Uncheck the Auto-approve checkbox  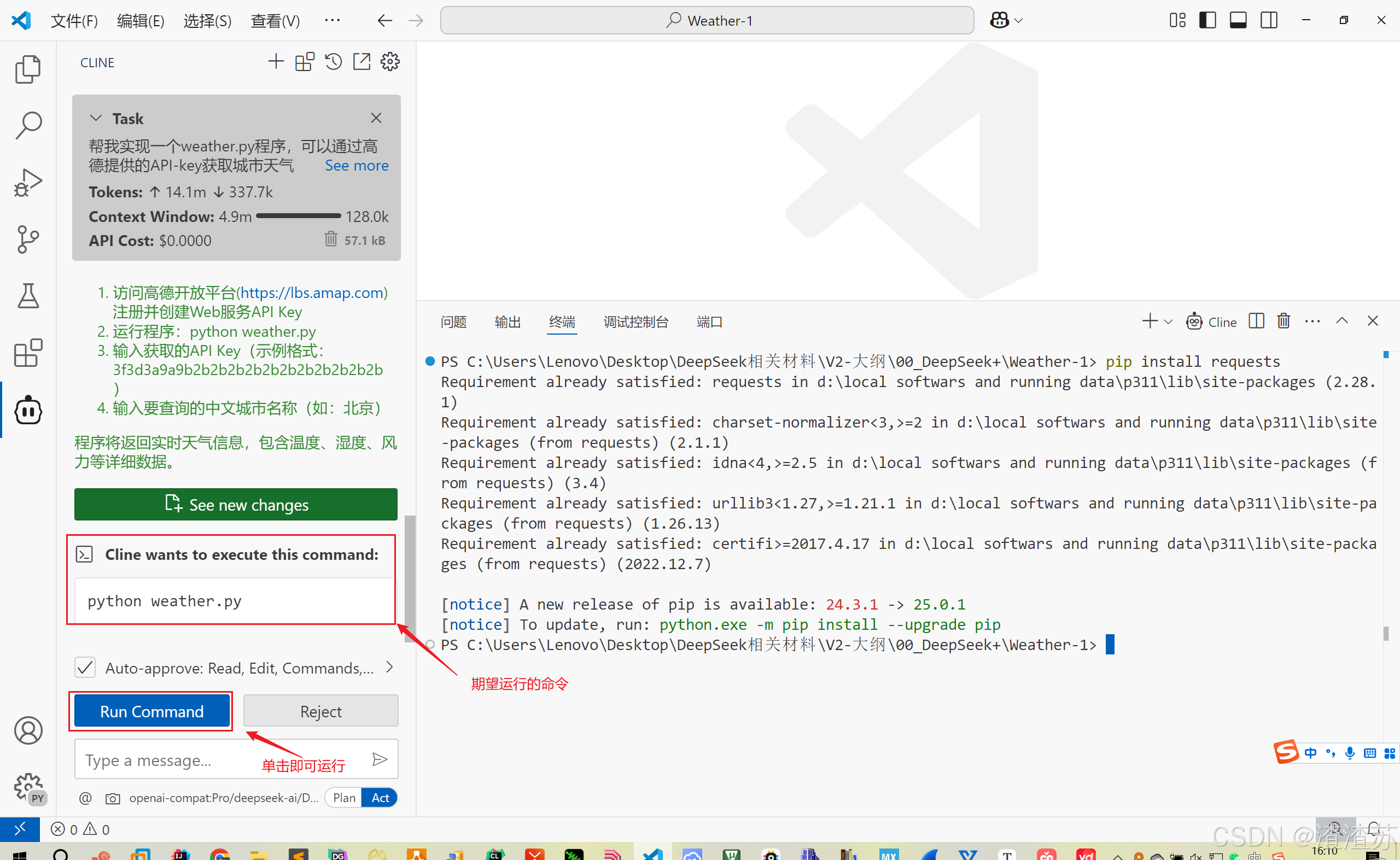tap(85, 667)
